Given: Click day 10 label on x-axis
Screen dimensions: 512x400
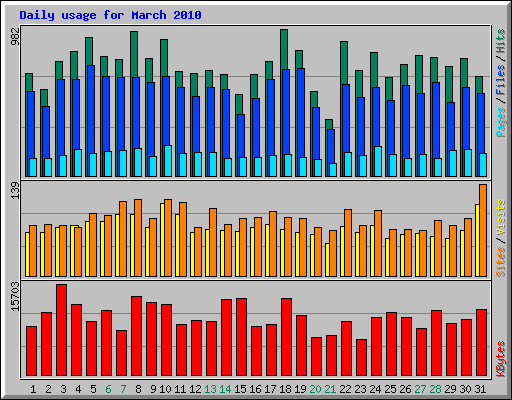Looking at the screenshot, I should [165, 389].
